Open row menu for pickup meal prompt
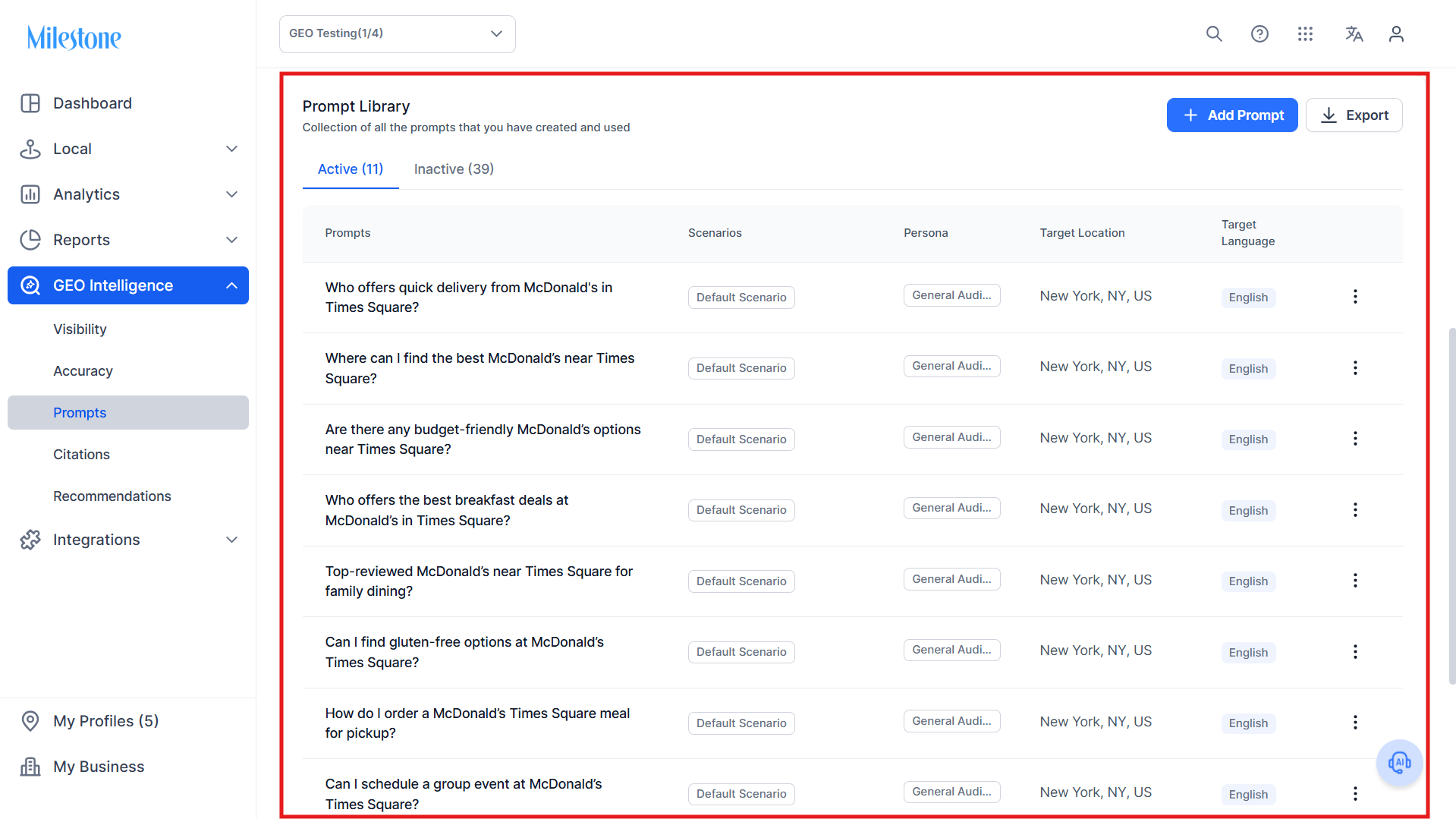Image resolution: width=1456 pixels, height=819 pixels. 1355,723
